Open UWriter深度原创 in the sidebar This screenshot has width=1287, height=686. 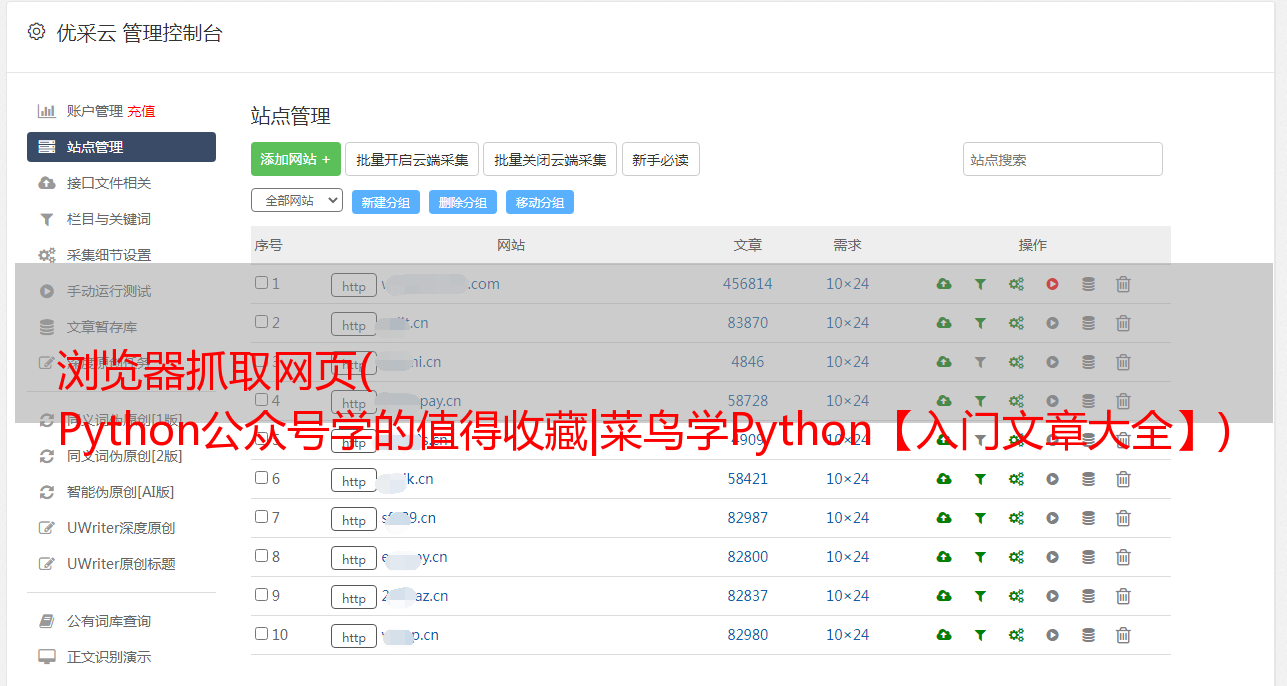click(121, 528)
